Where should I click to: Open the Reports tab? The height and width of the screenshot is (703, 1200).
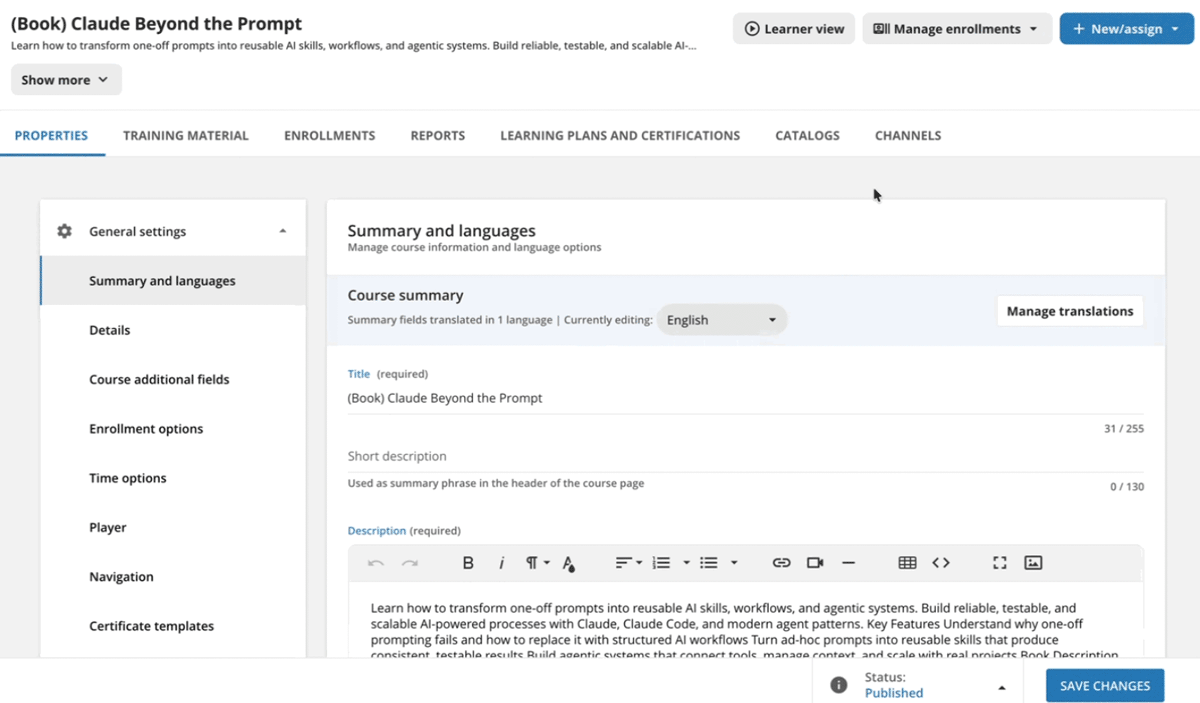click(x=438, y=135)
